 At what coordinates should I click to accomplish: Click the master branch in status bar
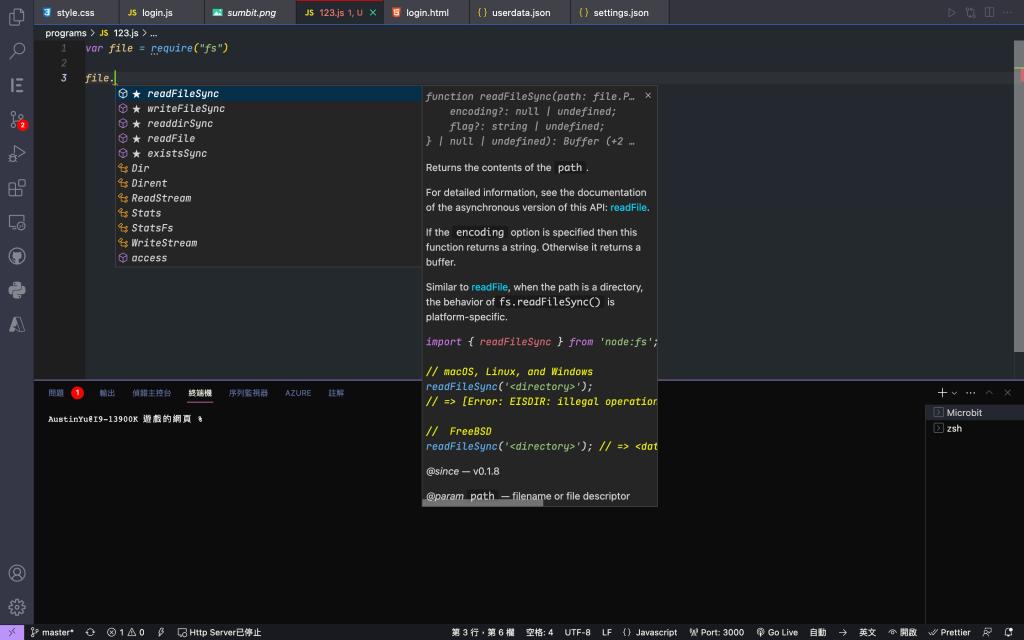(52, 632)
